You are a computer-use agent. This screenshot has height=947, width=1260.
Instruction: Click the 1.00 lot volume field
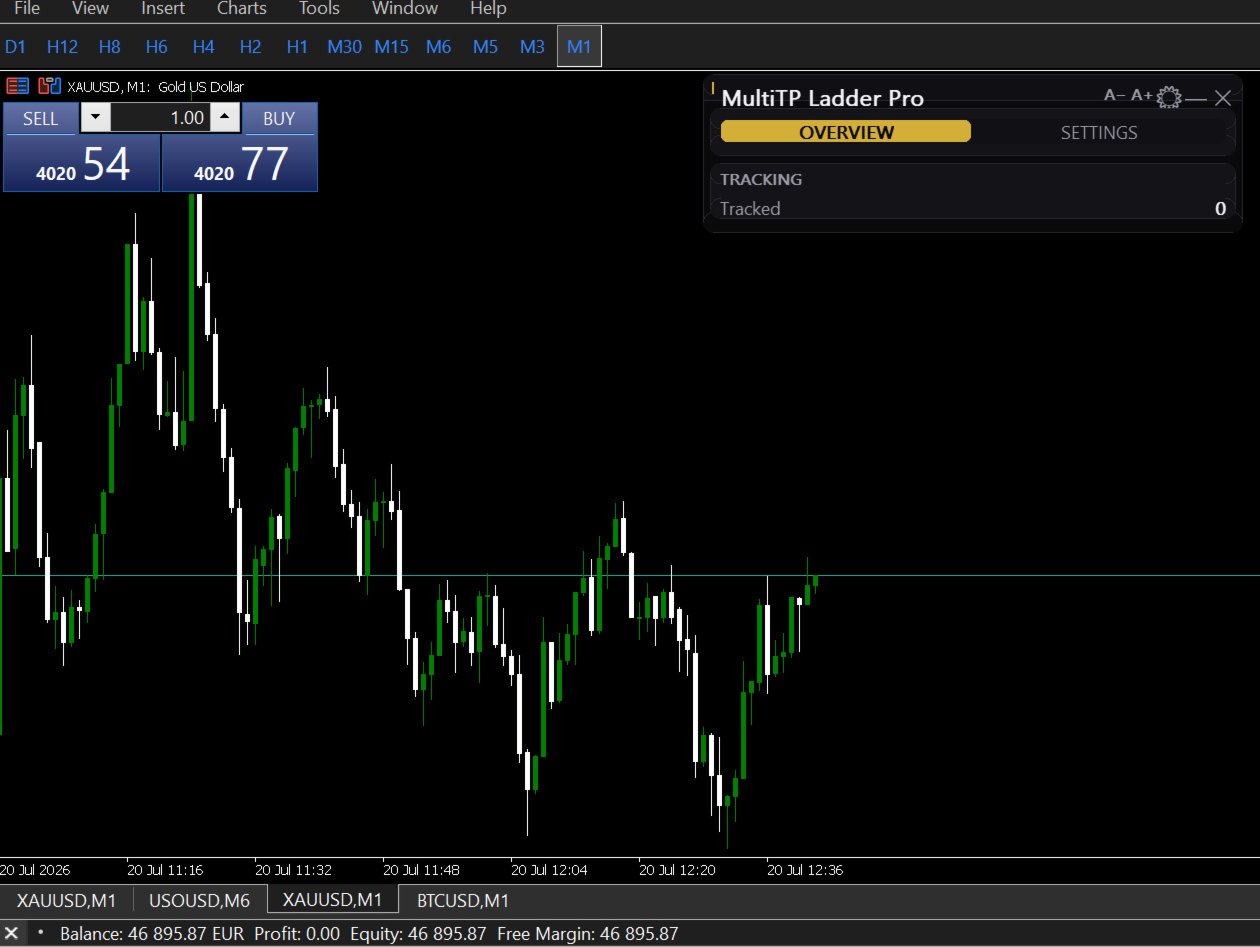click(x=160, y=118)
